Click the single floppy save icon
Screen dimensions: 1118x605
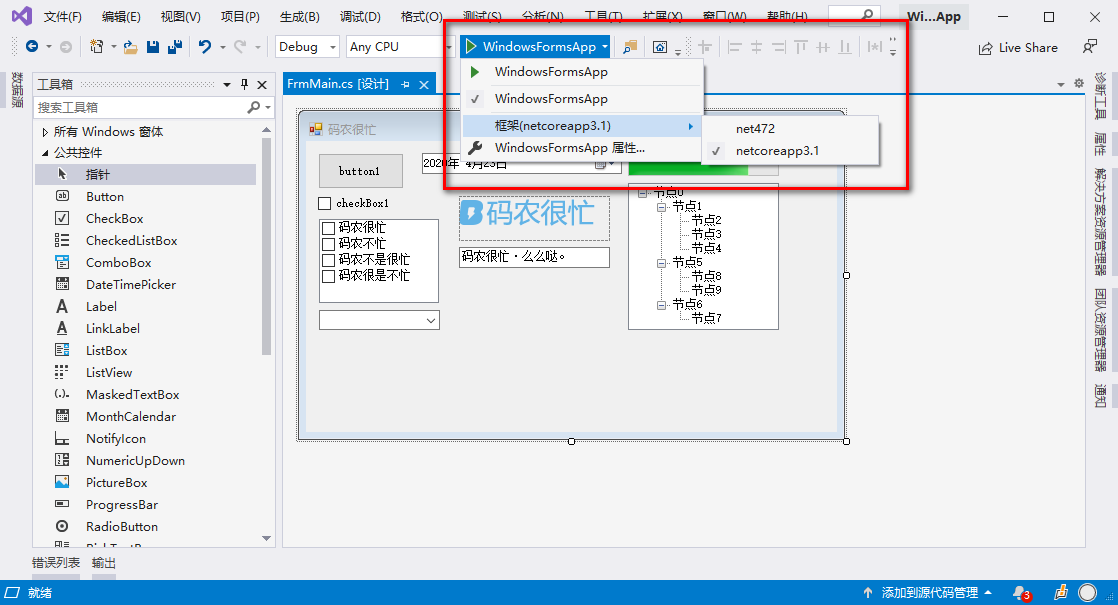[x=153, y=47]
